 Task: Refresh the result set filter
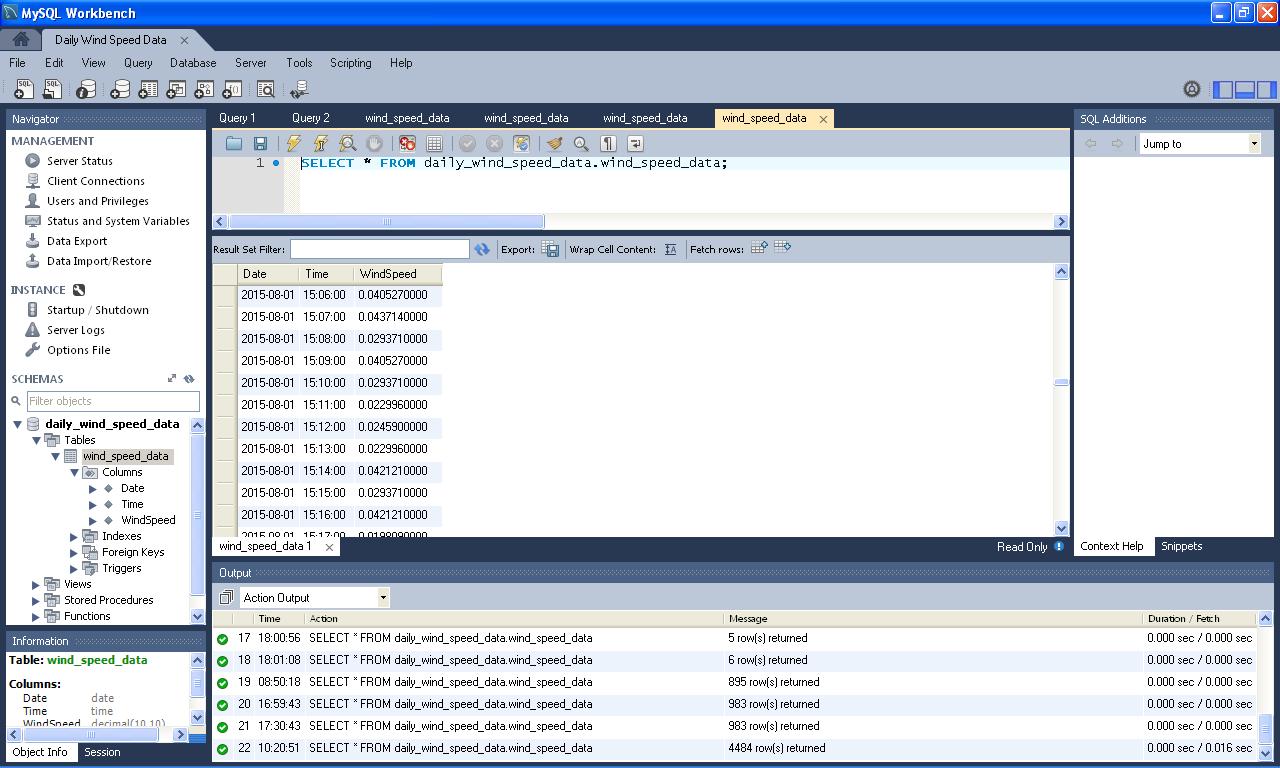point(482,249)
